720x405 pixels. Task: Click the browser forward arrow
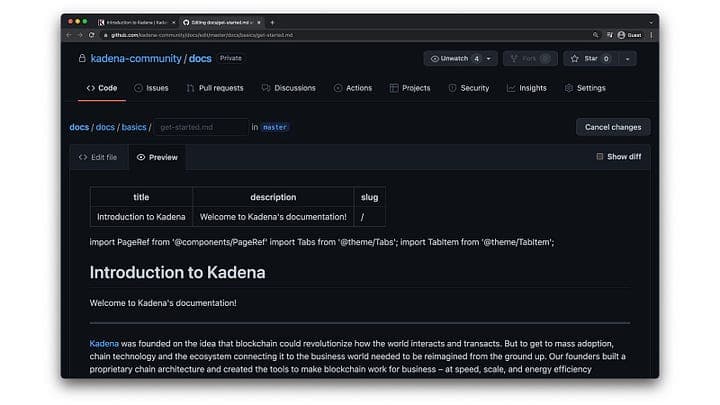click(80, 35)
